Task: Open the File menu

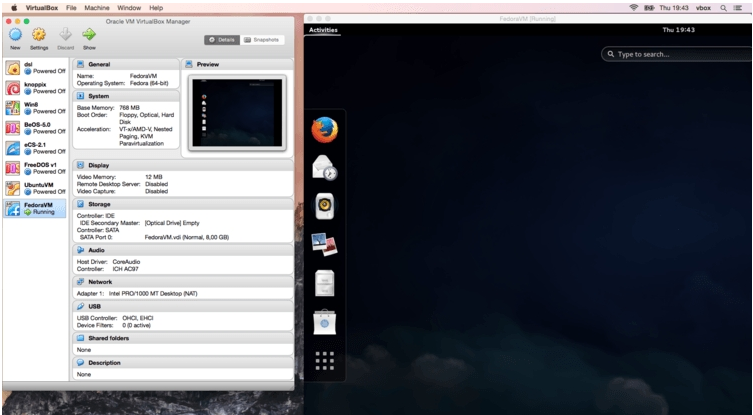Action: (71, 8)
